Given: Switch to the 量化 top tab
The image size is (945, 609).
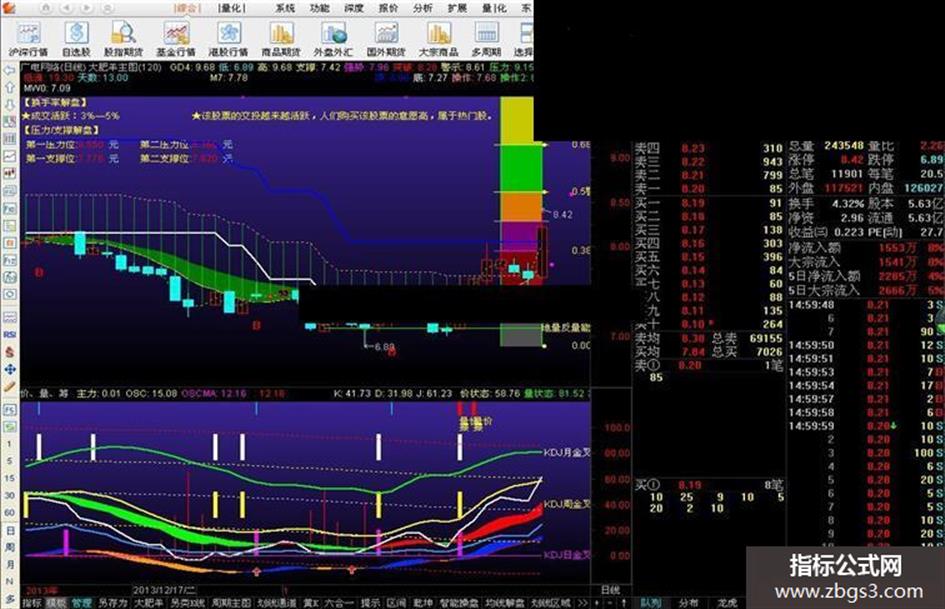Looking at the screenshot, I should coord(231,8).
